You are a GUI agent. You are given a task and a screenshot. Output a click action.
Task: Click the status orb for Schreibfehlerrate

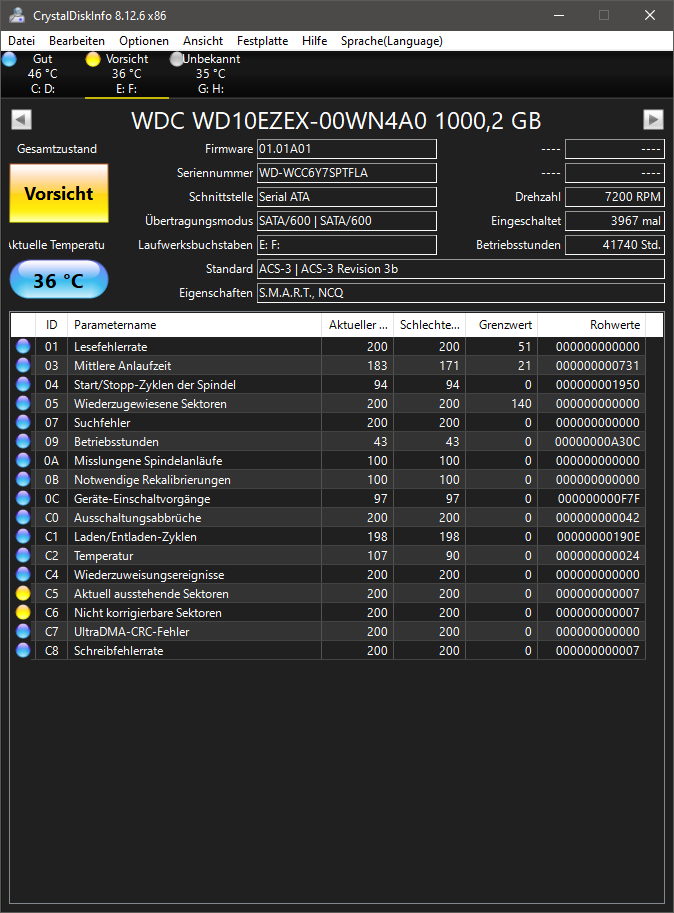[x=23, y=651]
